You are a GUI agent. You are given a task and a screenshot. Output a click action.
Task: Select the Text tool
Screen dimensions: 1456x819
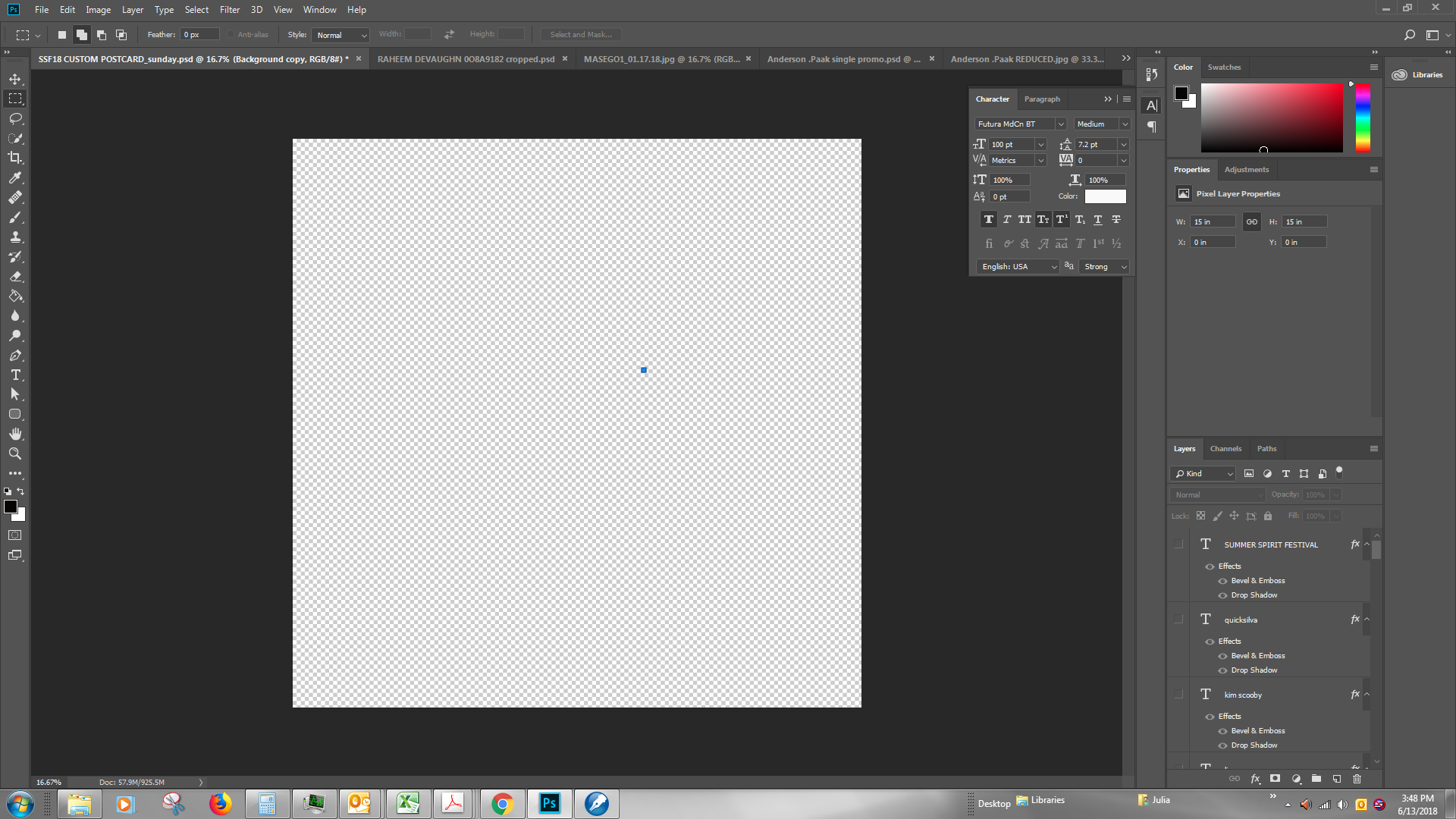15,375
